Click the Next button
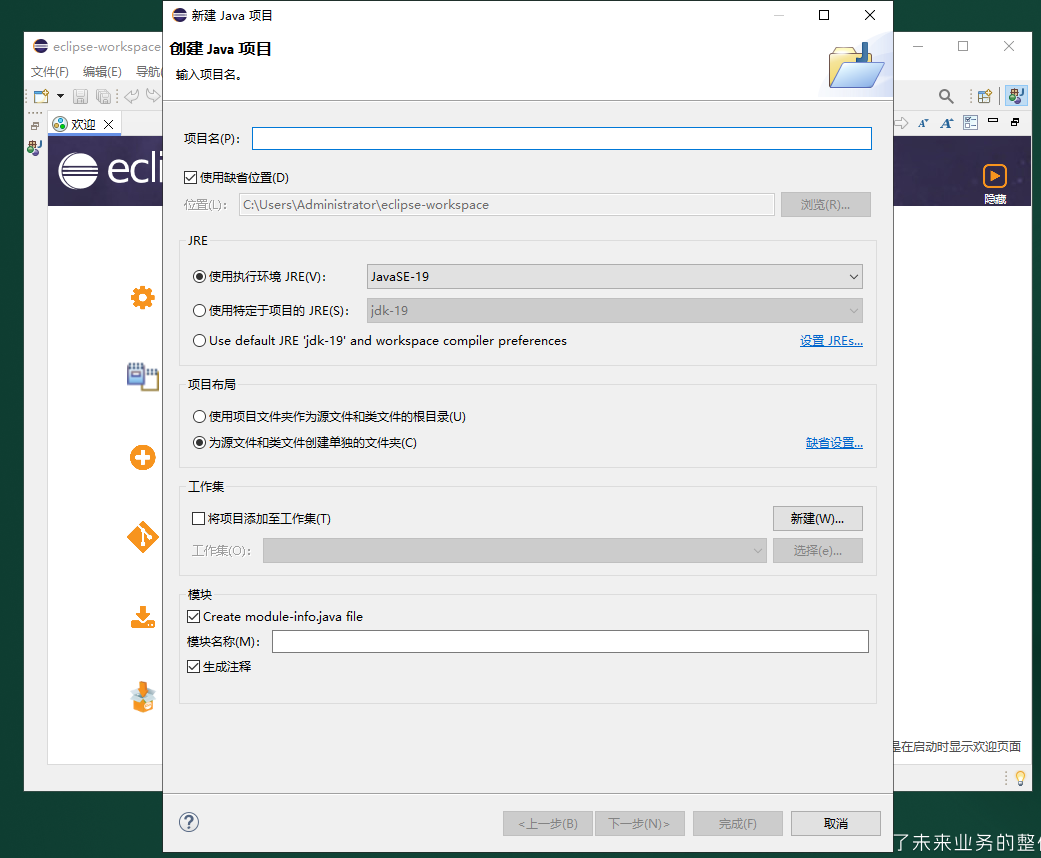This screenshot has width=1041, height=858. [x=639, y=823]
